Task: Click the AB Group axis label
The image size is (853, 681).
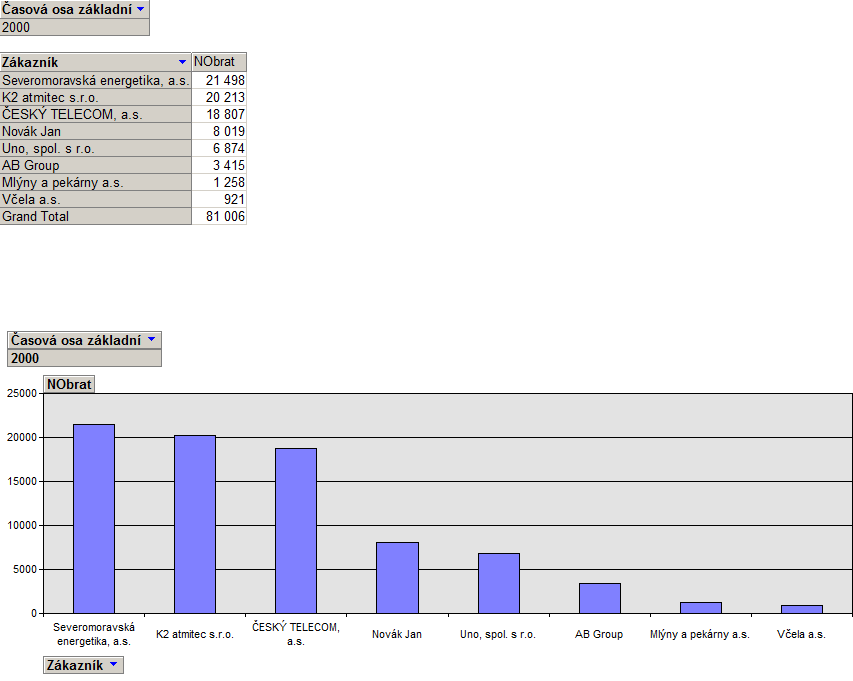Action: coord(599,634)
